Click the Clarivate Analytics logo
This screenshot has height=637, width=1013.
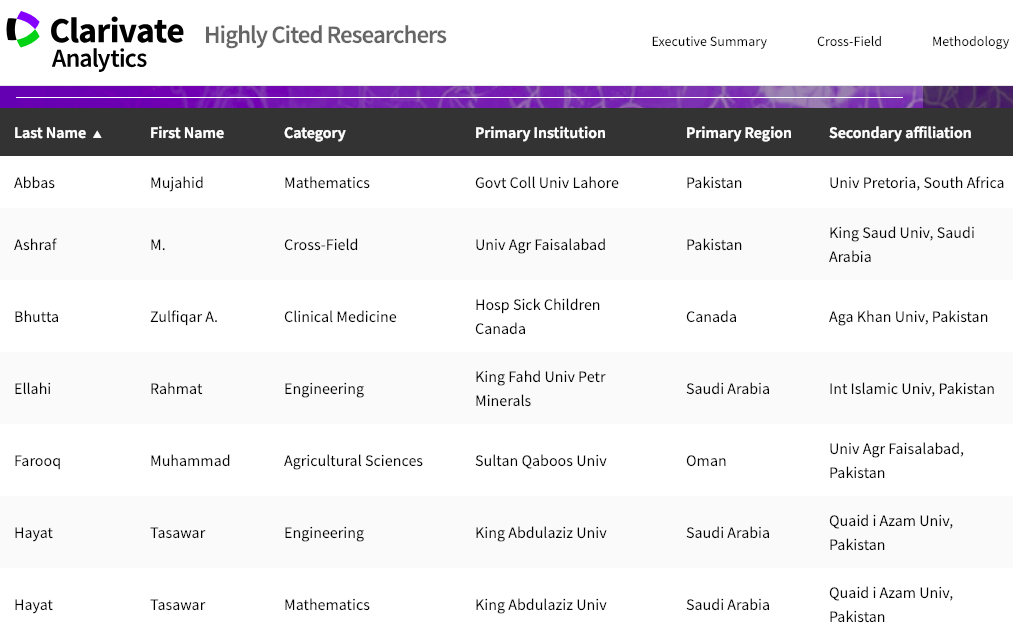click(95, 42)
